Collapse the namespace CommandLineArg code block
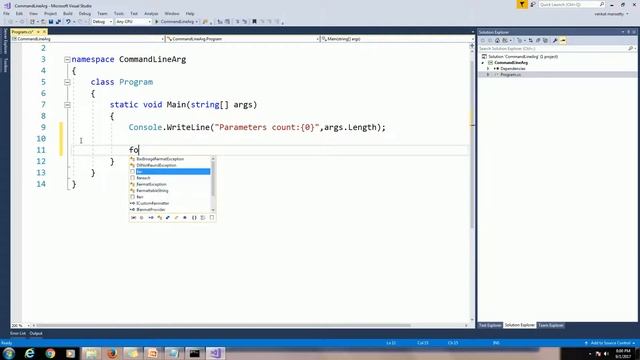 [67, 60]
